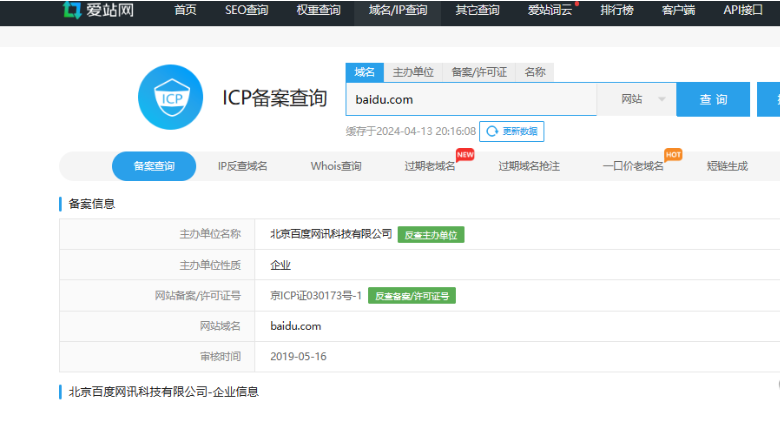Switch to 过期域名抢注 tab
The height and width of the screenshot is (424, 780).
pos(529,166)
